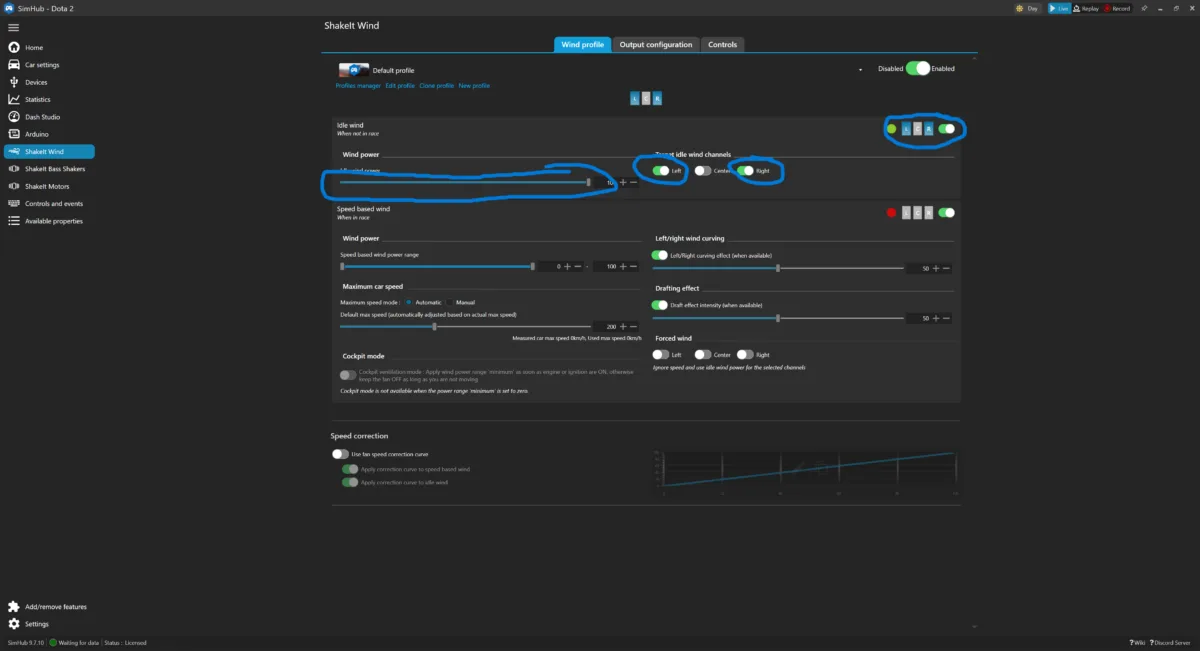Open the Profiles manager link
This screenshot has width=1200, height=651.
click(358, 86)
